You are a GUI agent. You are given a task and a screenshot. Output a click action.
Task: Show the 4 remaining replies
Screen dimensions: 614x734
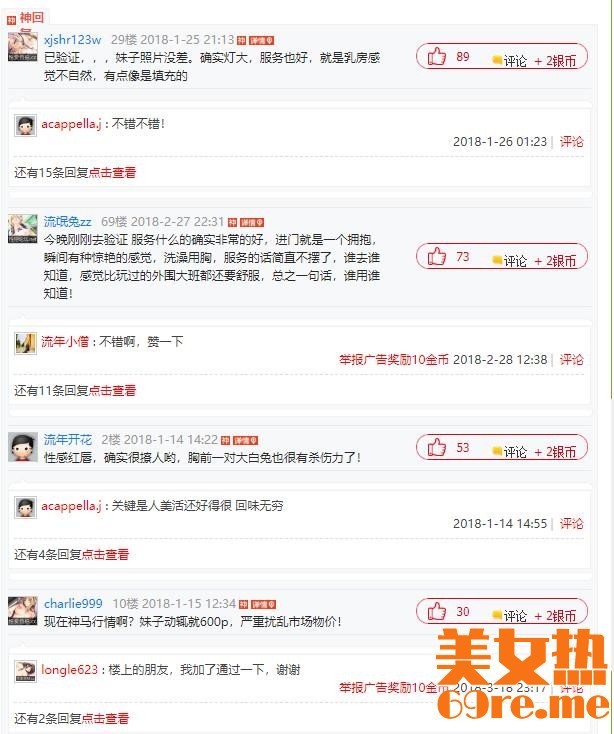tap(105, 555)
